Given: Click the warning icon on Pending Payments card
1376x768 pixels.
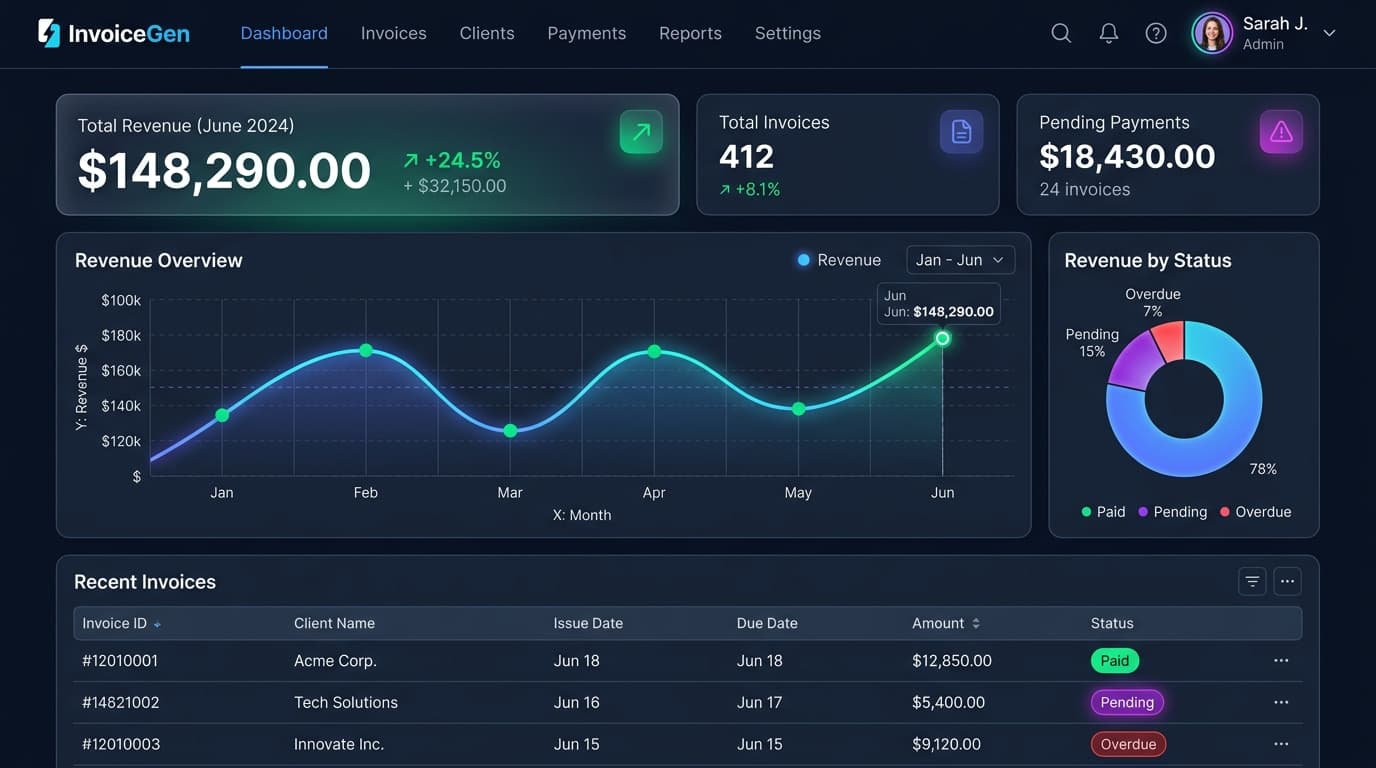Looking at the screenshot, I should [1281, 131].
